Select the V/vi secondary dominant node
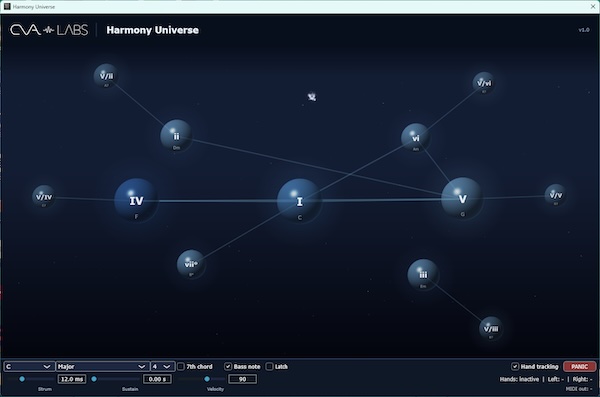The width and height of the screenshot is (600, 397). point(484,83)
